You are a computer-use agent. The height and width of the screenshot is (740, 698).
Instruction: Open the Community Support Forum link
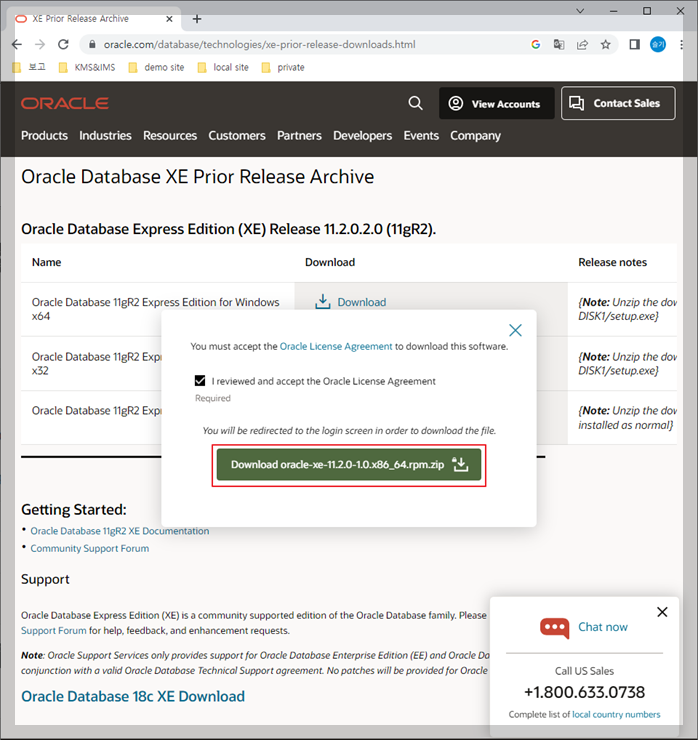coord(90,548)
